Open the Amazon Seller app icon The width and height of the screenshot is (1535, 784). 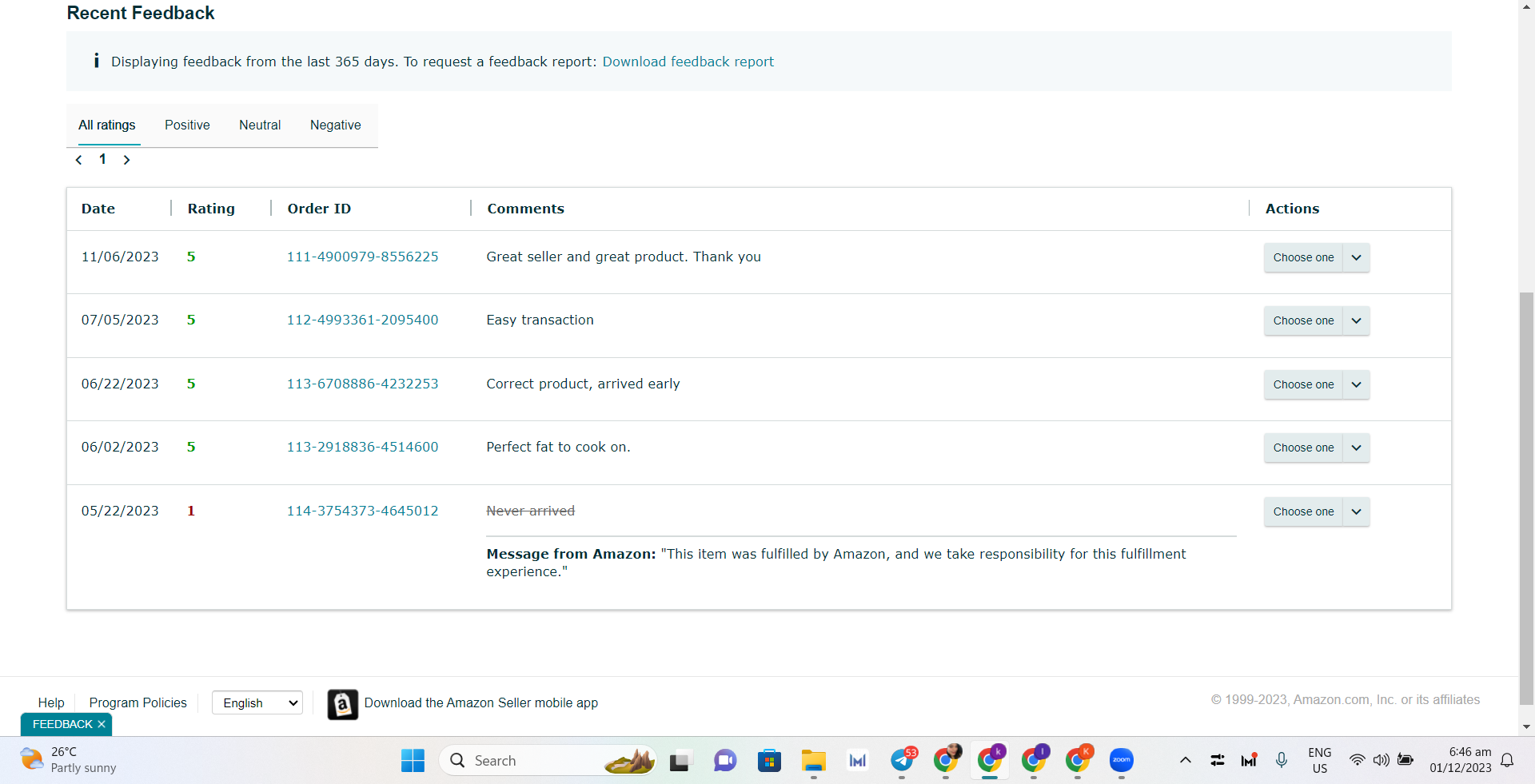343,704
